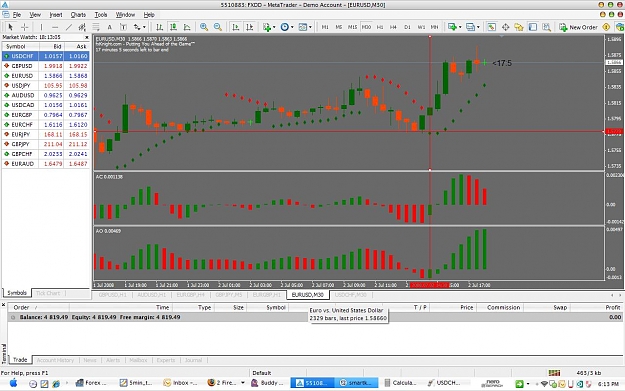
Task: Select the text 'A' tool
Action: [x=110, y=27]
